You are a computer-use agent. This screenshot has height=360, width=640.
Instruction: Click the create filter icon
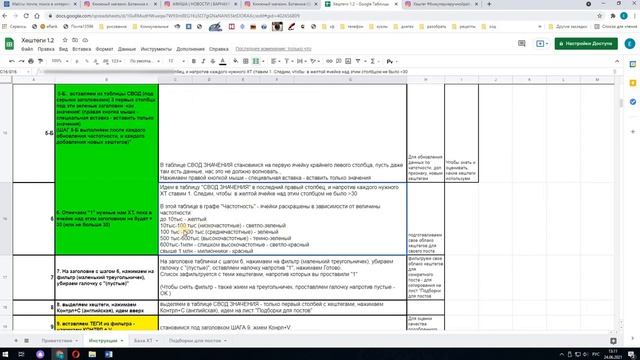click(x=358, y=61)
